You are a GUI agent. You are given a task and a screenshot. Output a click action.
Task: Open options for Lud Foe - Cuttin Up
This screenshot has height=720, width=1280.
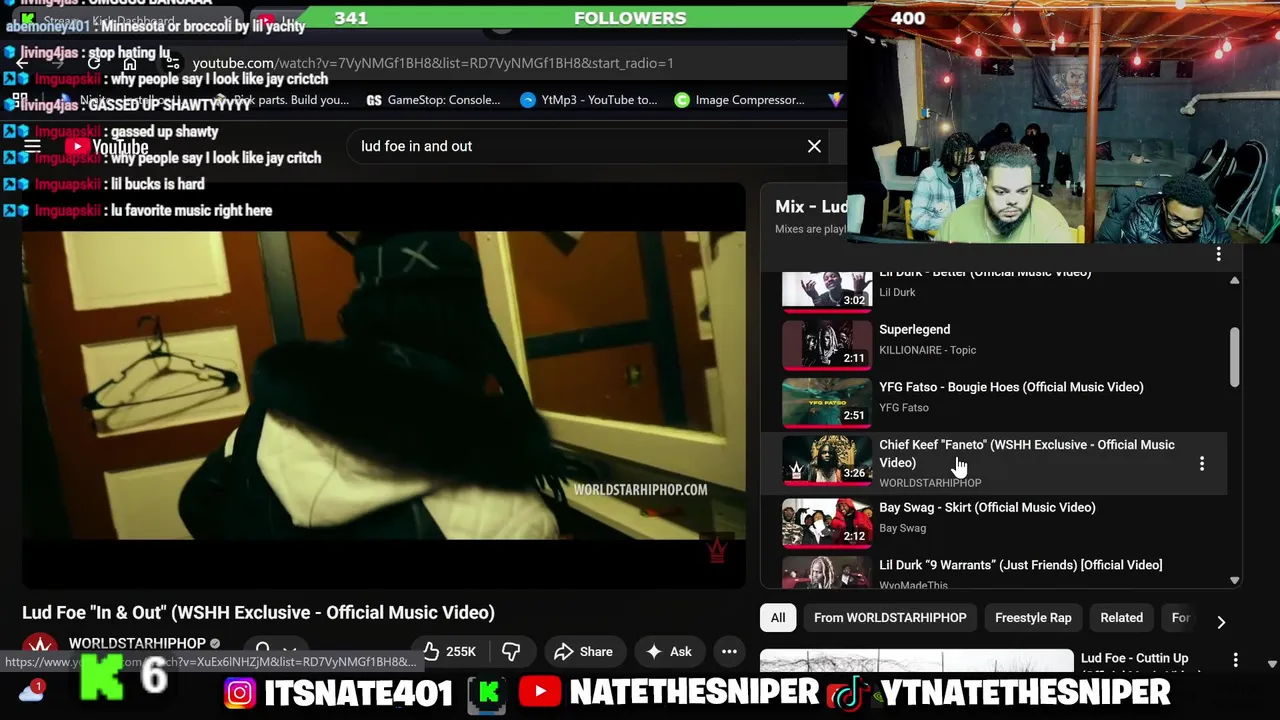[x=1235, y=660]
